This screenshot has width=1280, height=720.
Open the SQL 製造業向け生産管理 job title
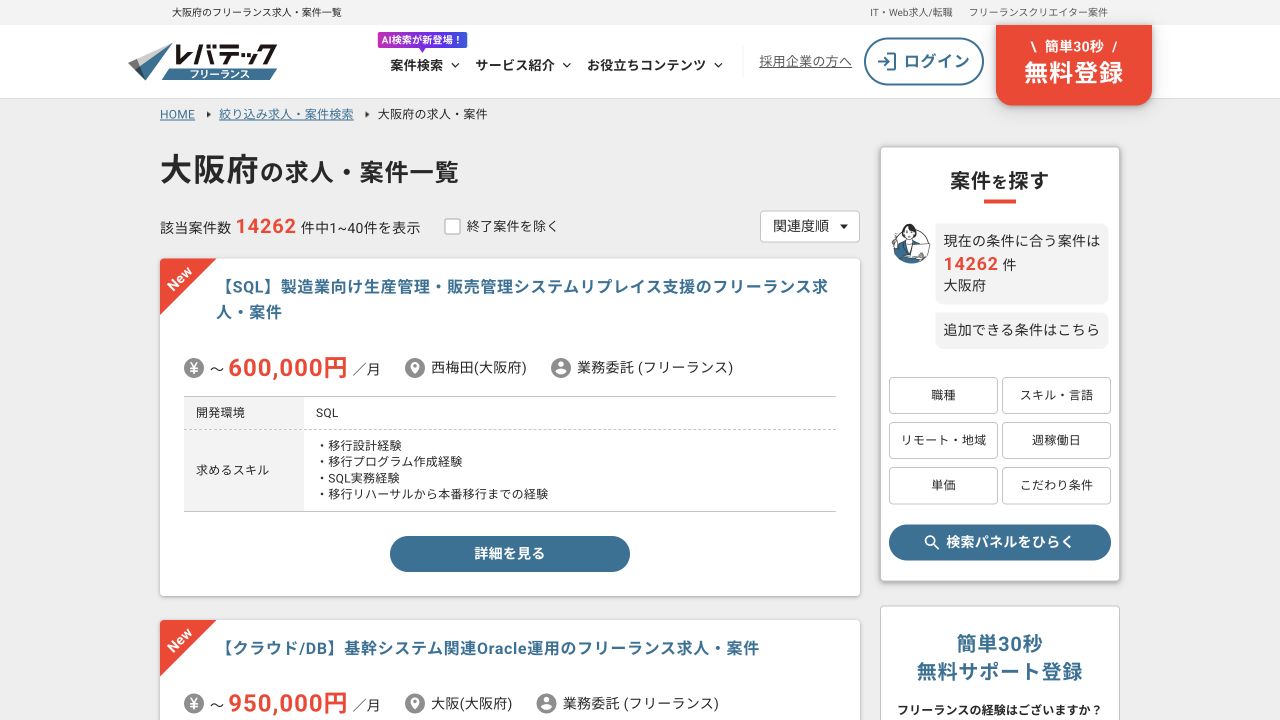[522, 299]
